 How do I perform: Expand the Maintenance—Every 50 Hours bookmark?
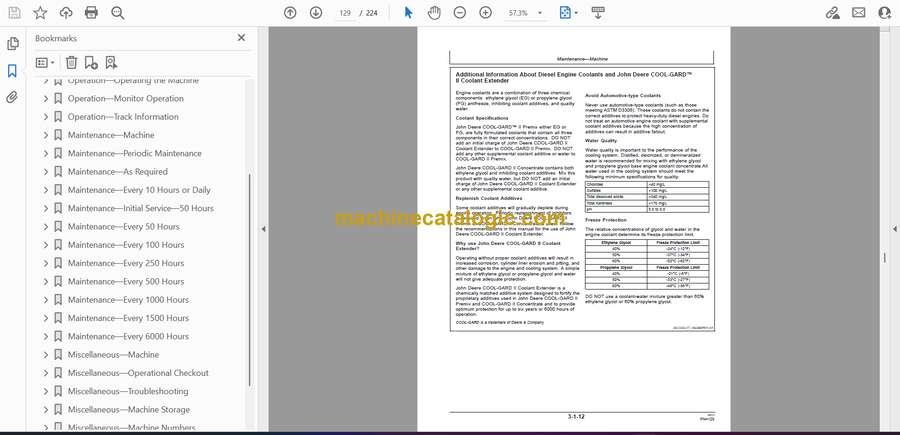pos(46,227)
